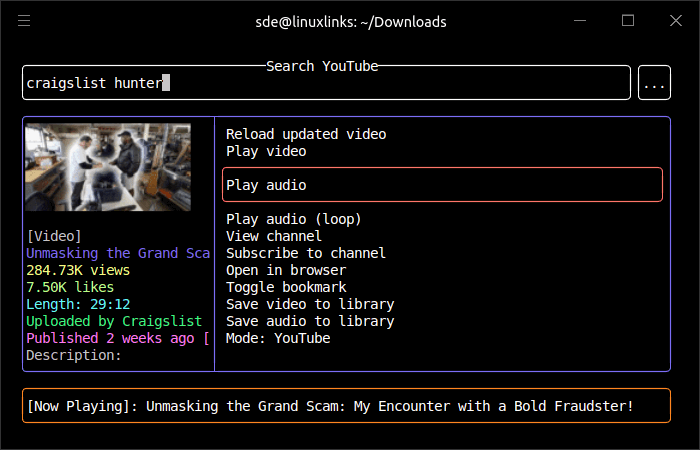Choose Play video option
Screen dimensions: 700x450
(266, 151)
